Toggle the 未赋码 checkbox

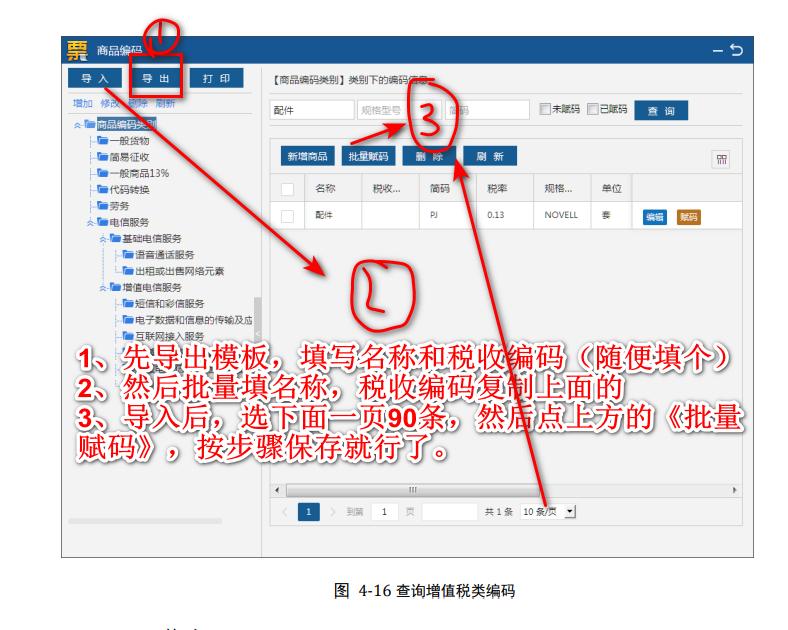pos(545,109)
